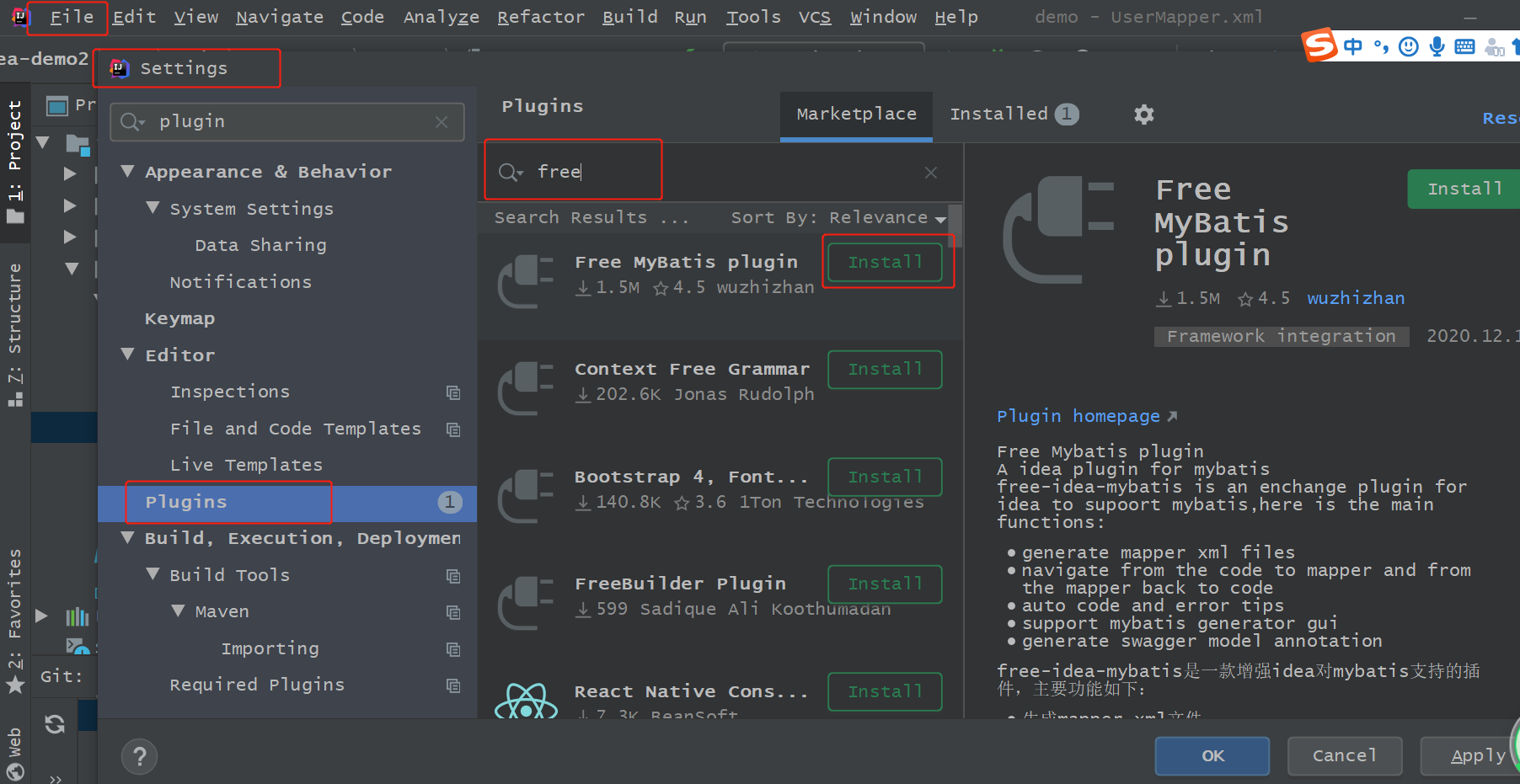This screenshot has height=784, width=1520.
Task: Click the emoji smiley icon in input toolbar
Action: click(1409, 47)
